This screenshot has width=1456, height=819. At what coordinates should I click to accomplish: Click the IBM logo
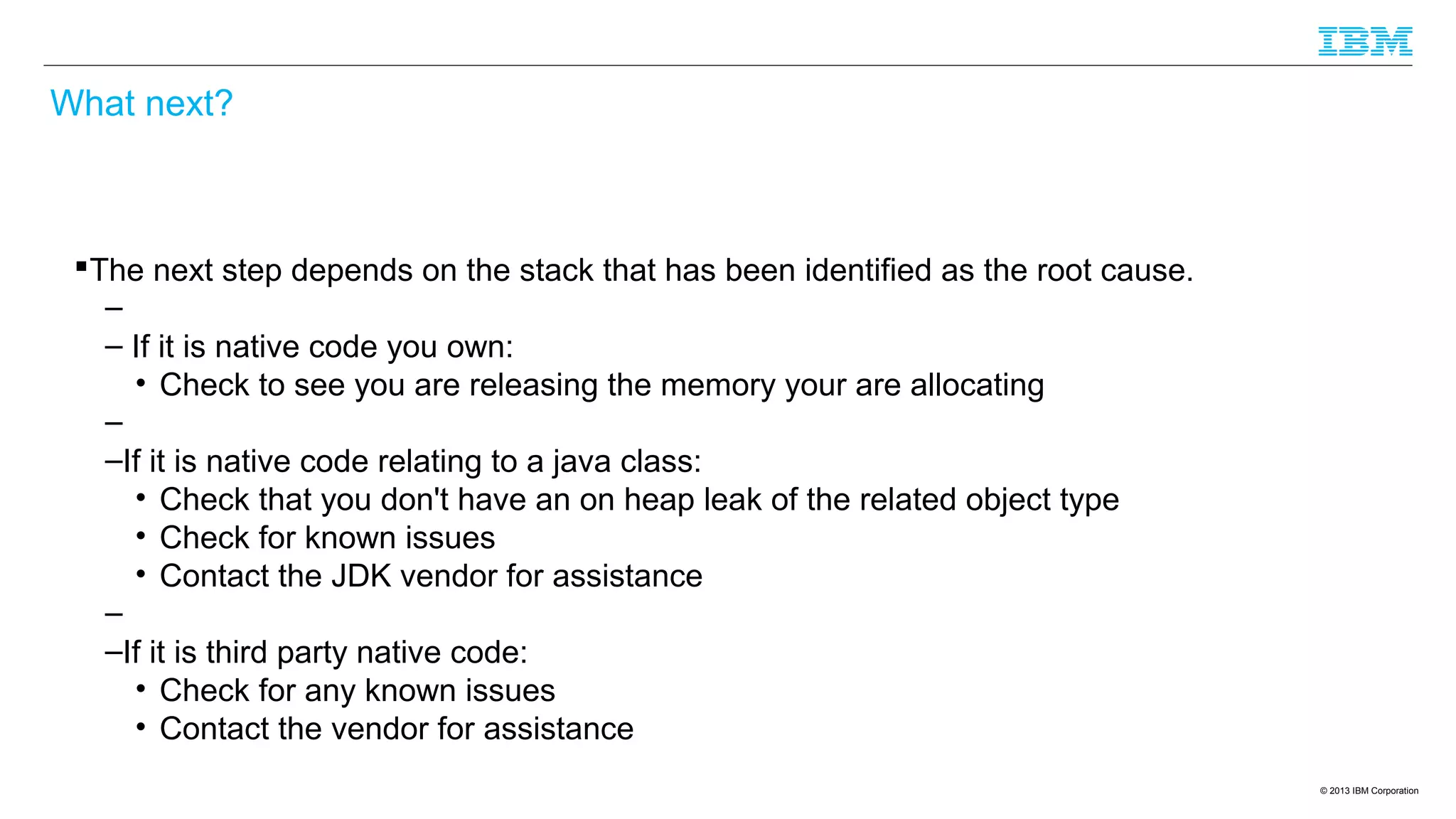tap(1365, 41)
